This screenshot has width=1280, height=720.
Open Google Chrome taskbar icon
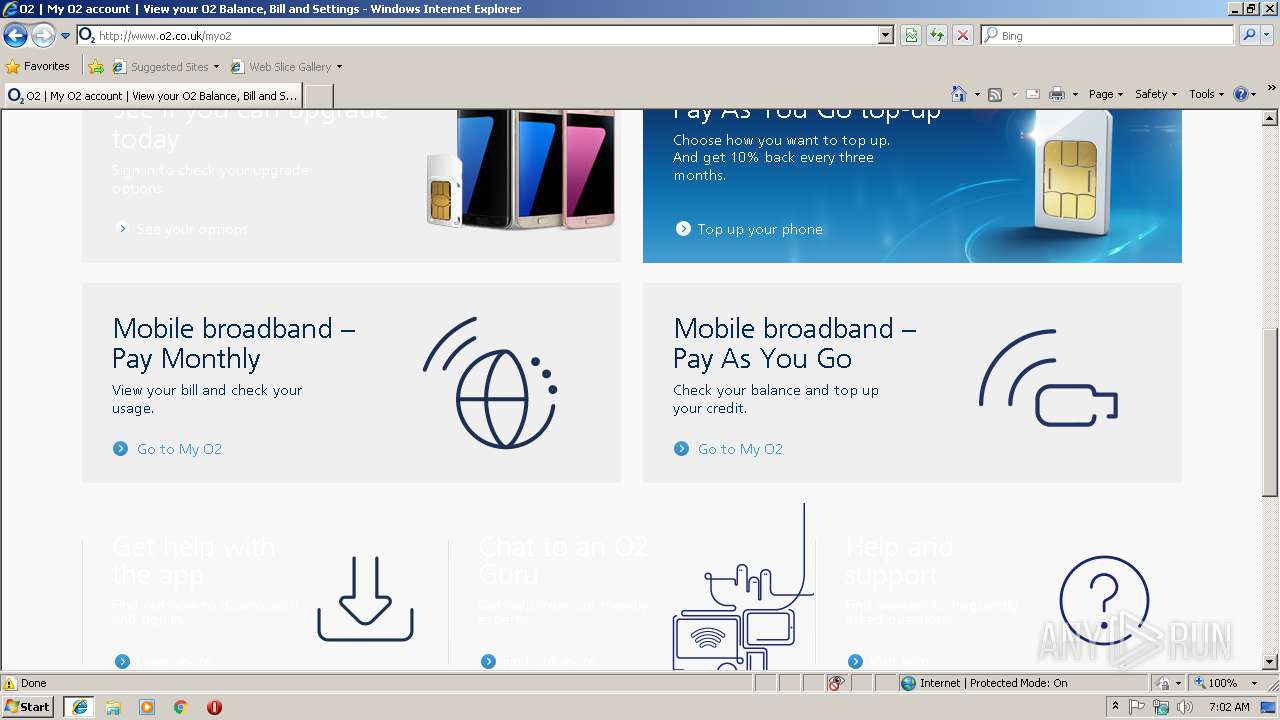(181, 707)
